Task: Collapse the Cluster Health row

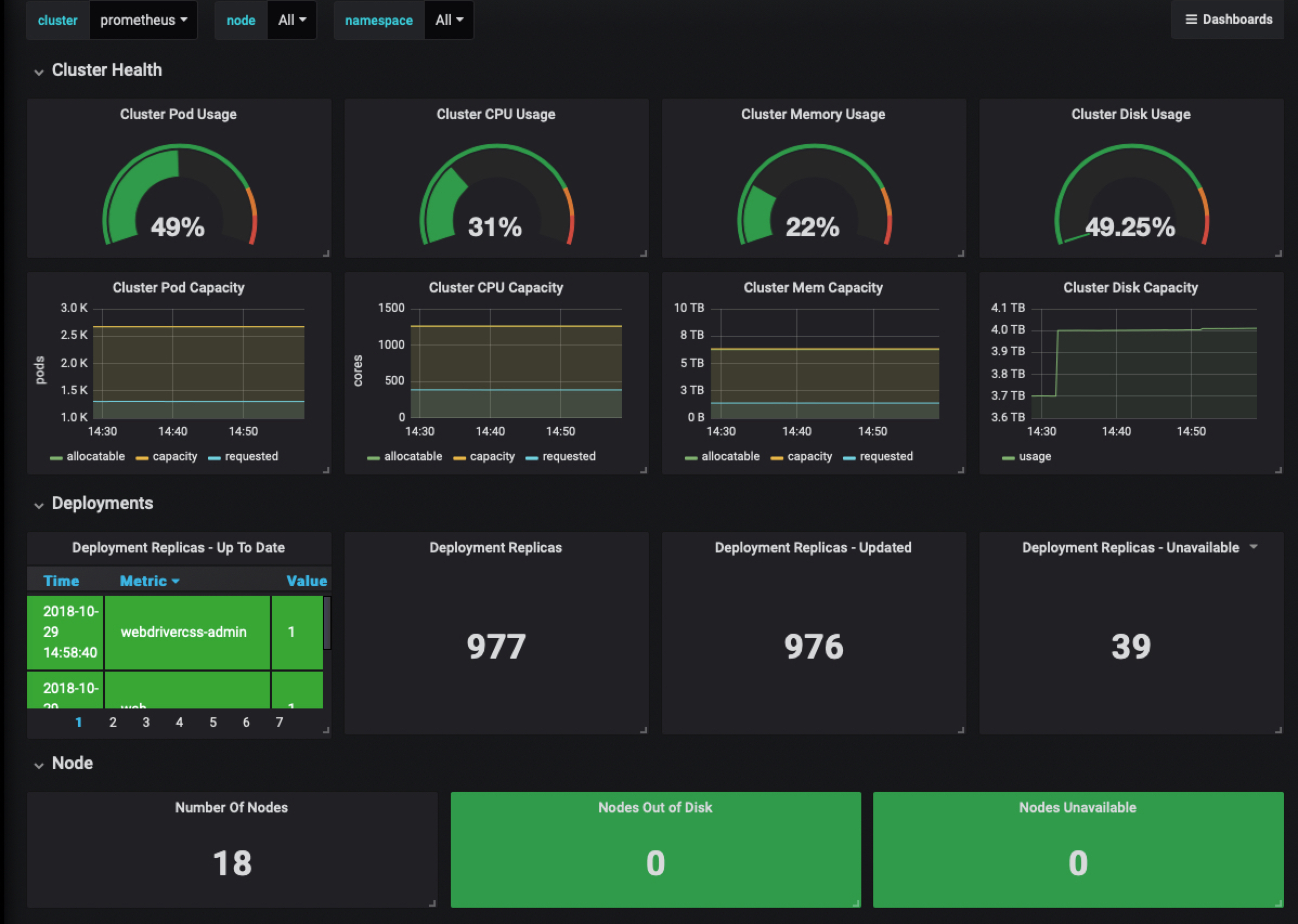Action: coord(106,70)
